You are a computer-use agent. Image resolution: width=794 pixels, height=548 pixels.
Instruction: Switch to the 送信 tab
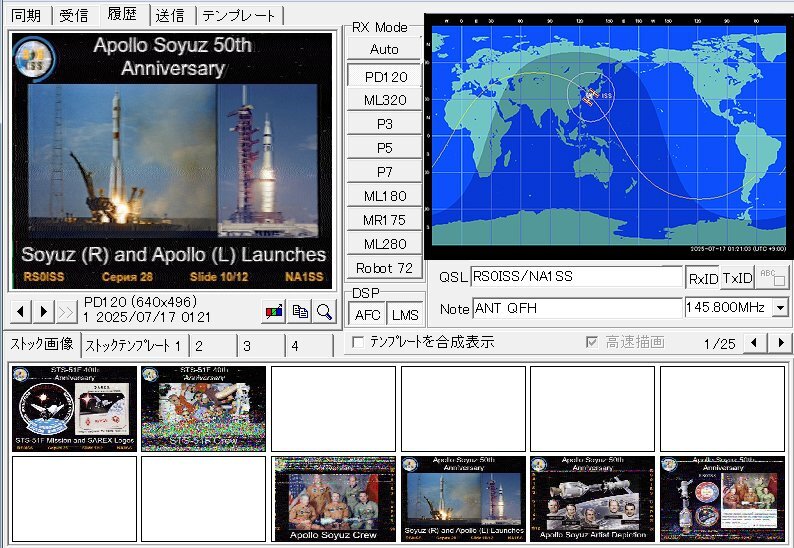(x=170, y=16)
